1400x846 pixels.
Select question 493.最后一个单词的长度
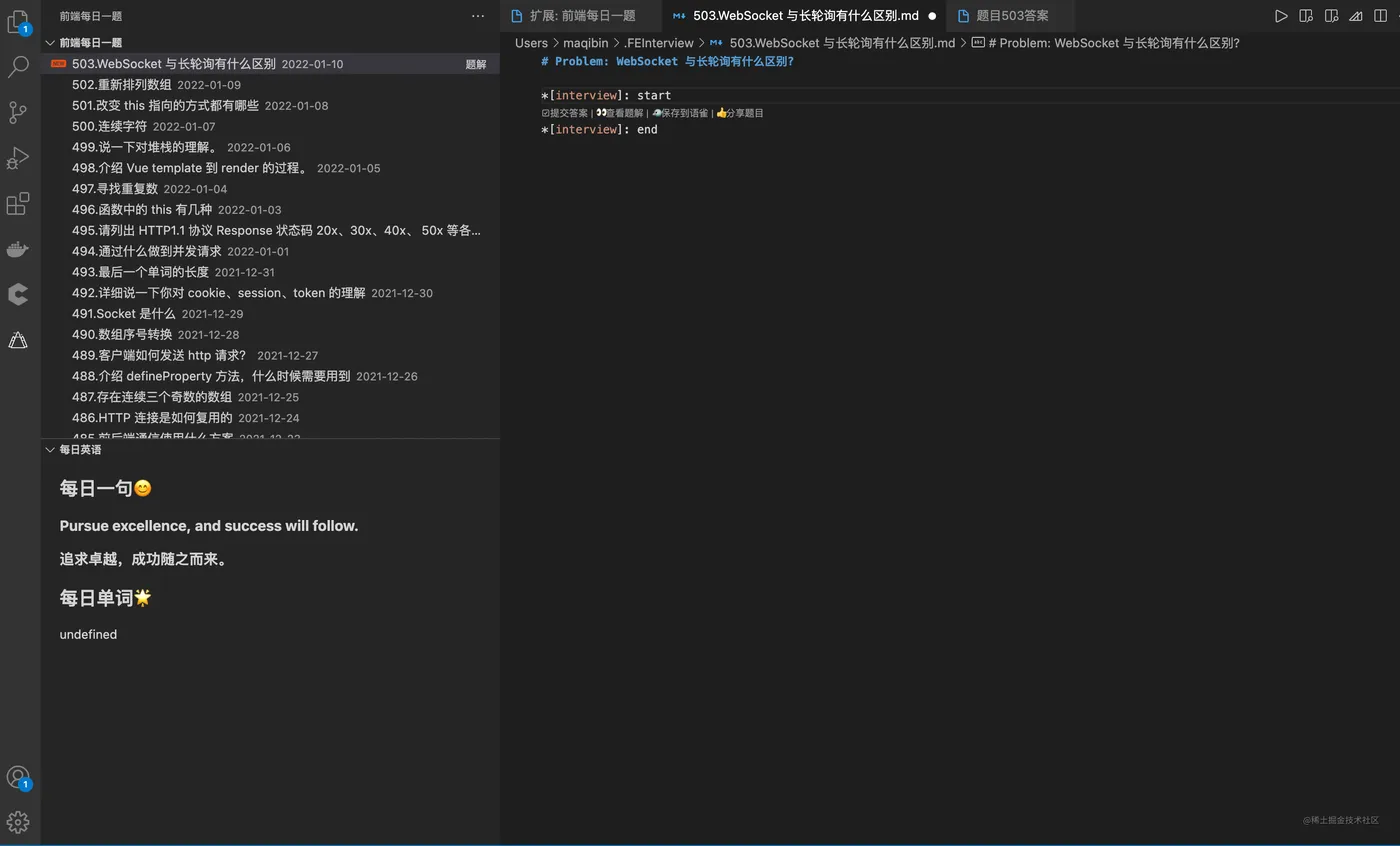click(x=270, y=272)
